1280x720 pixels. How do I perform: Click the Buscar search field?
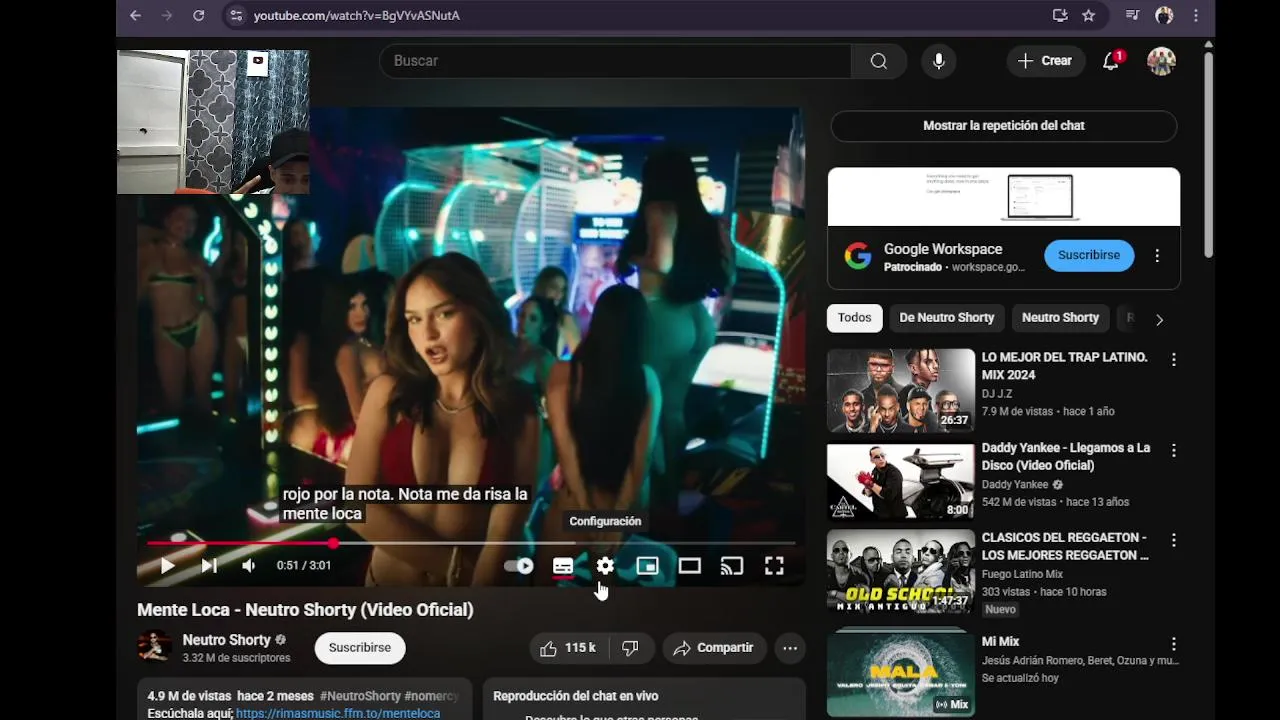click(x=615, y=61)
